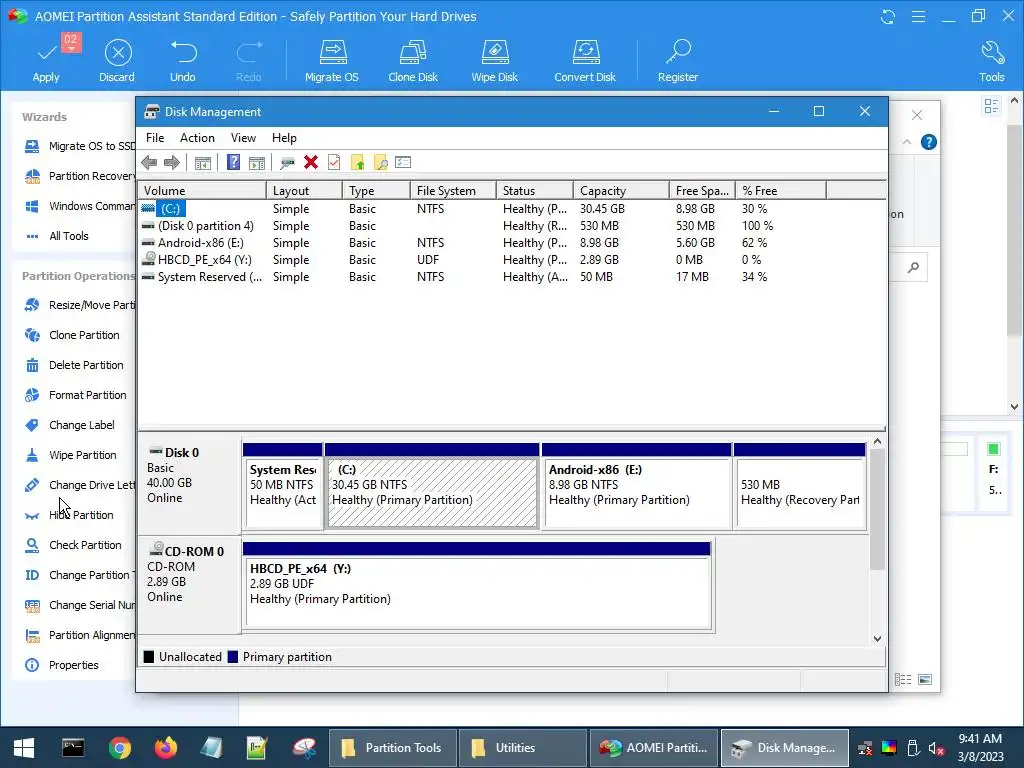Image resolution: width=1024 pixels, height=768 pixels.
Task: Select Change Label in sidebar
Action: pyautogui.click(x=70, y=425)
